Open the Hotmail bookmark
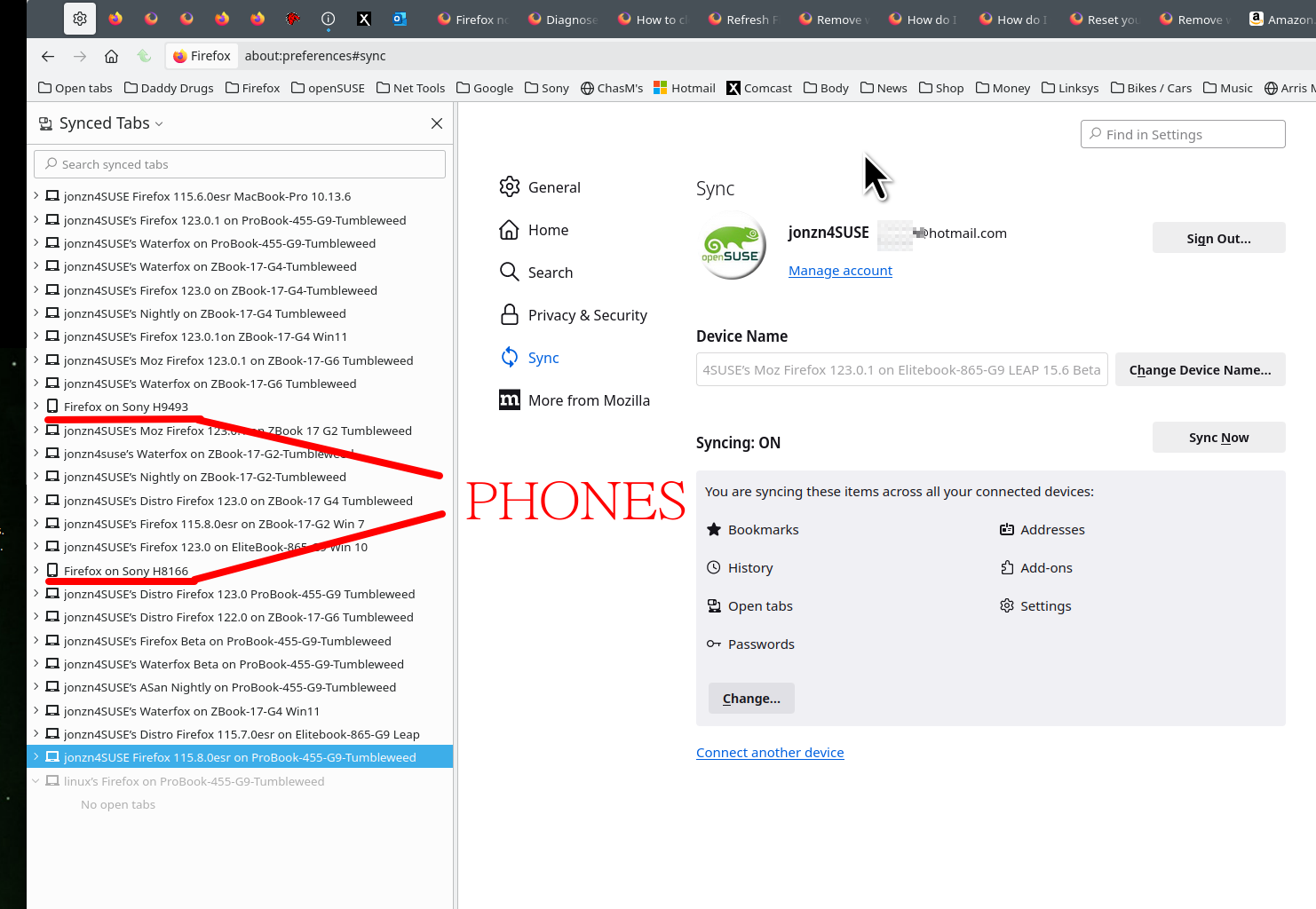 pyautogui.click(x=685, y=88)
